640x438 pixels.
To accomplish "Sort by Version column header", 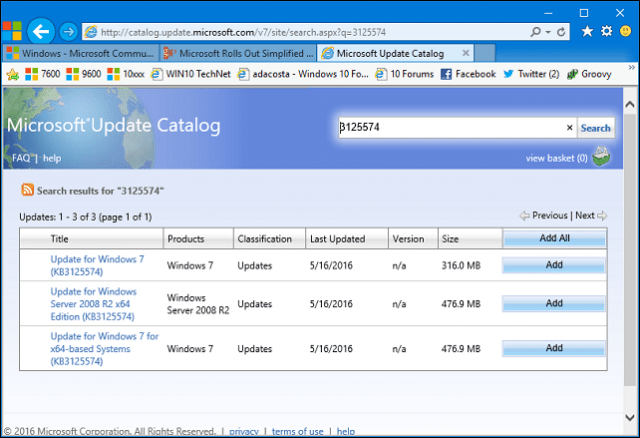I will [408, 239].
